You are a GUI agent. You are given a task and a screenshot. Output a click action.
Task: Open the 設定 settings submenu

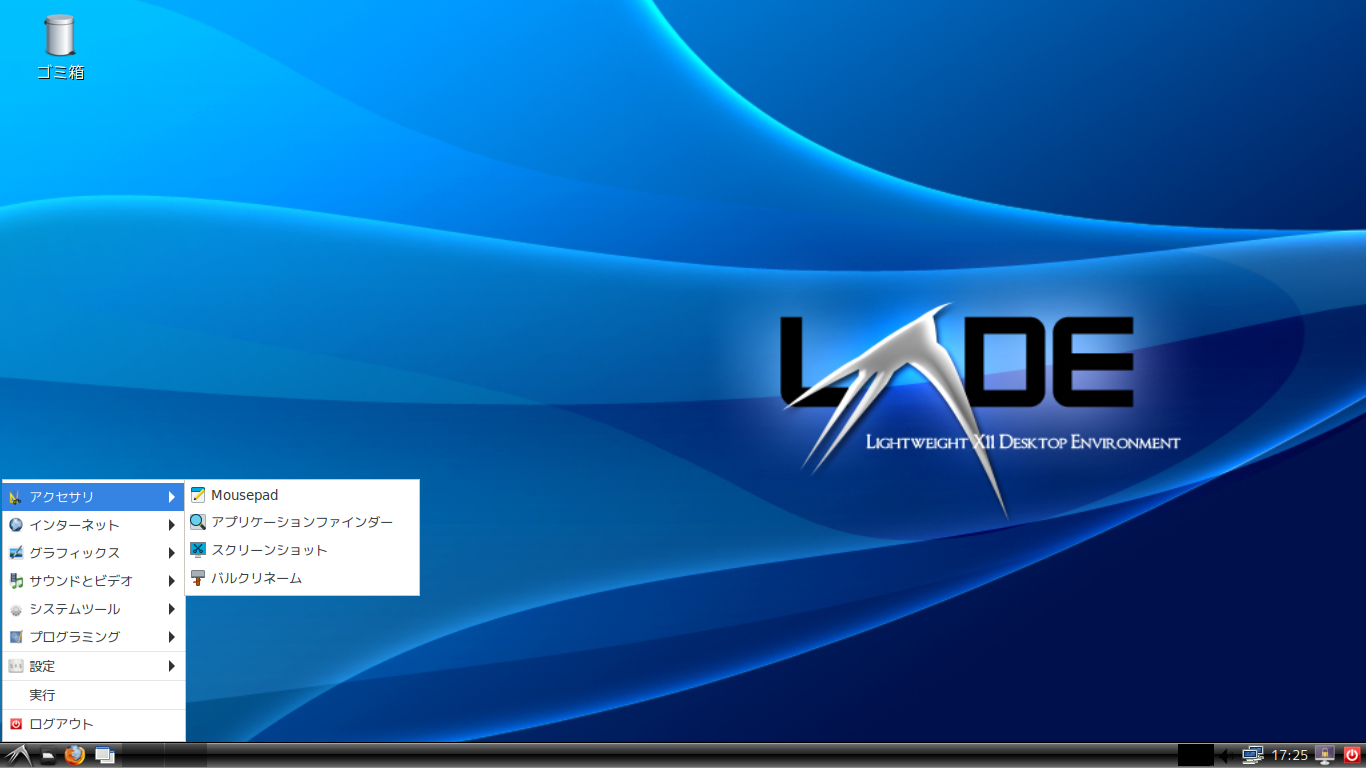pos(93,666)
